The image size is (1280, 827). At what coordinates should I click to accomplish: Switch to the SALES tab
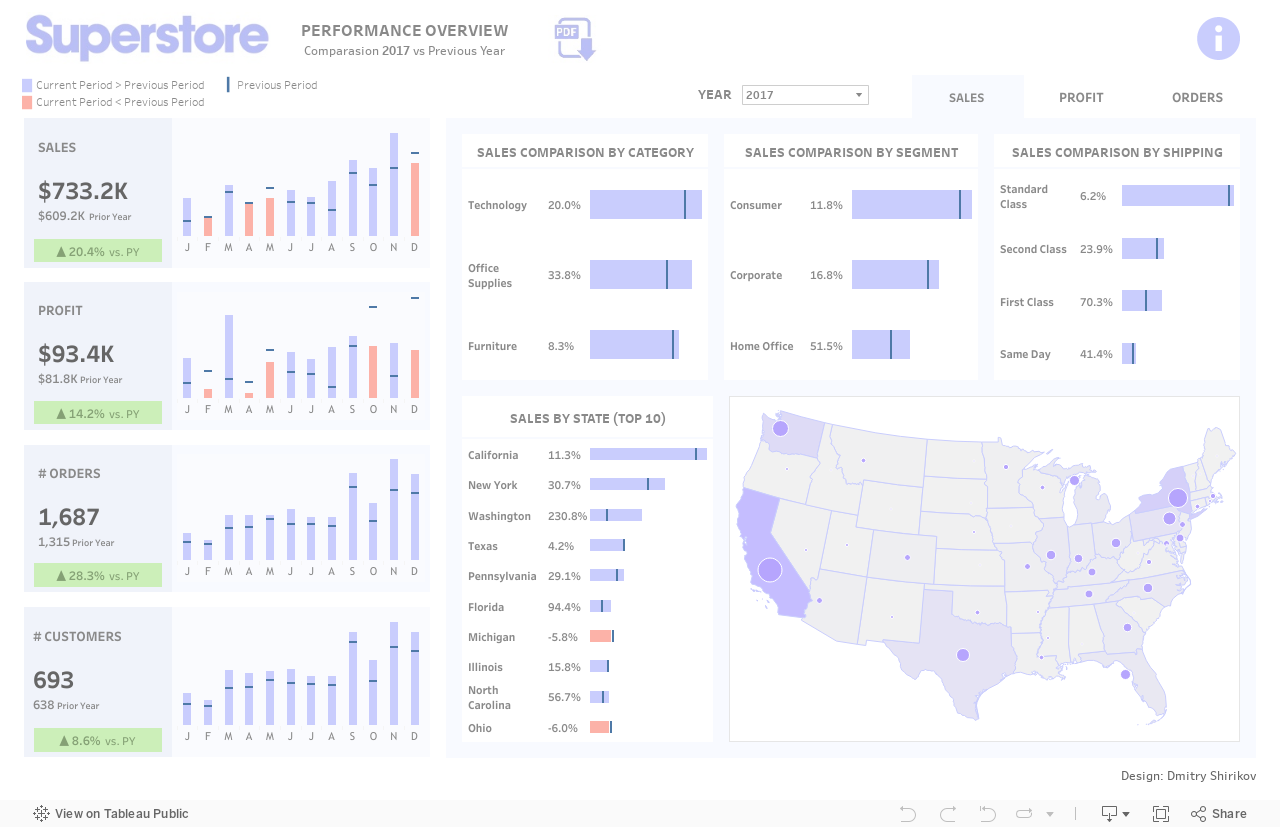967,98
